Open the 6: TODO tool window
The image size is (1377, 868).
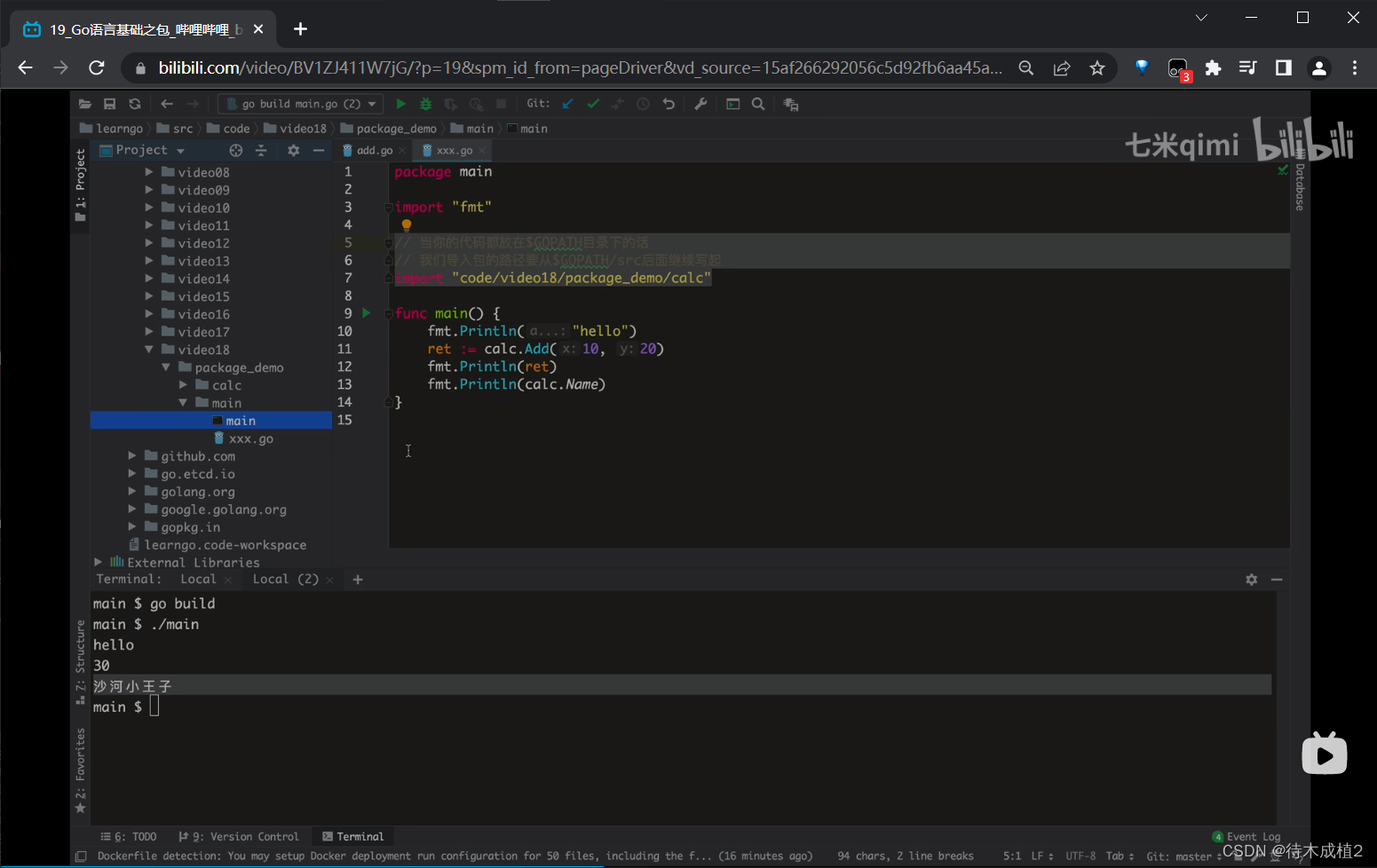pyautogui.click(x=129, y=837)
